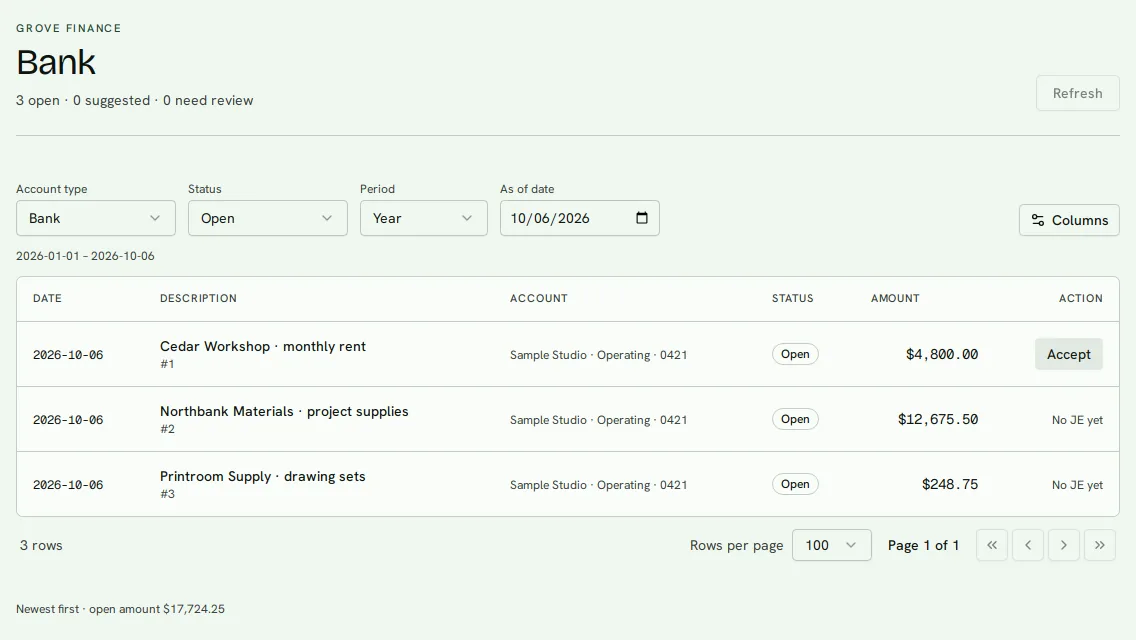Click the 2026-01-01 – 2026-10-06 date range
Screen dimensions: 1136x640
(85, 256)
